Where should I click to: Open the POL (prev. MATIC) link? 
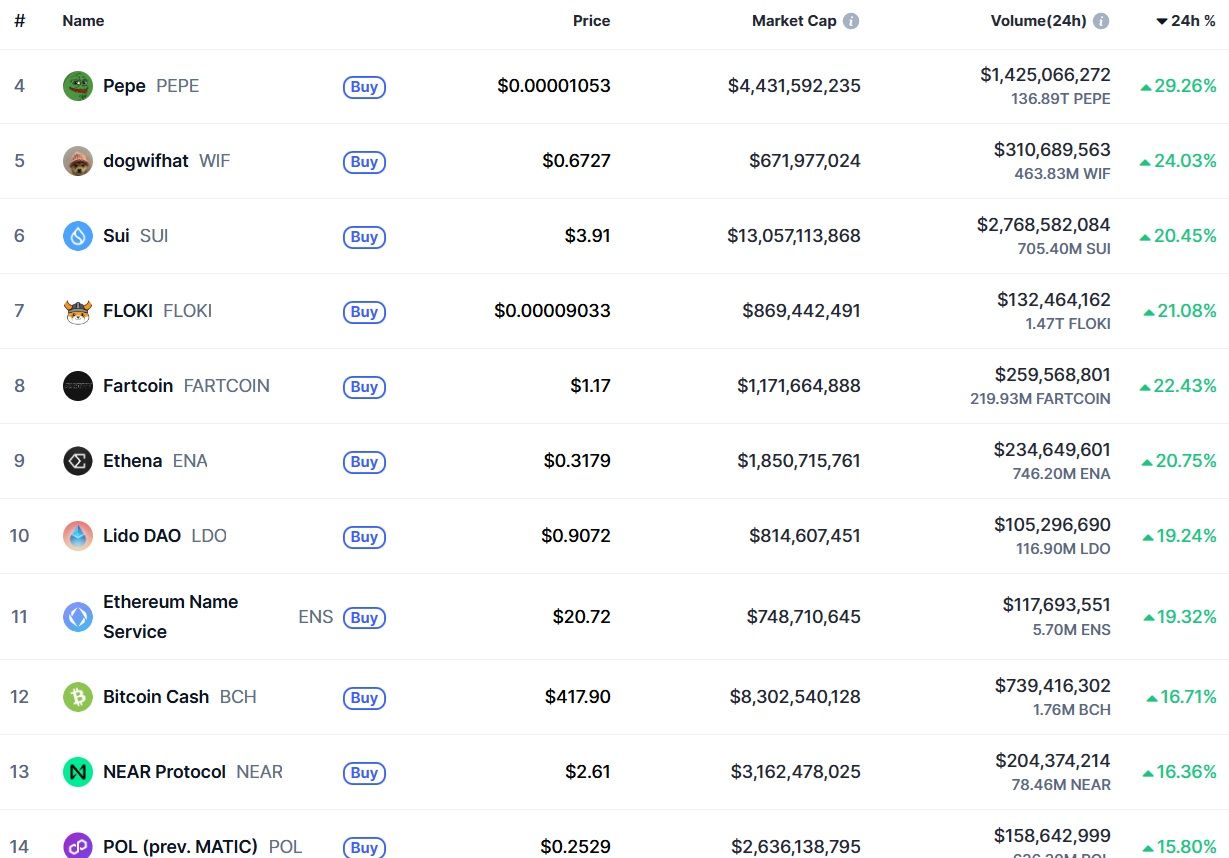coord(180,847)
